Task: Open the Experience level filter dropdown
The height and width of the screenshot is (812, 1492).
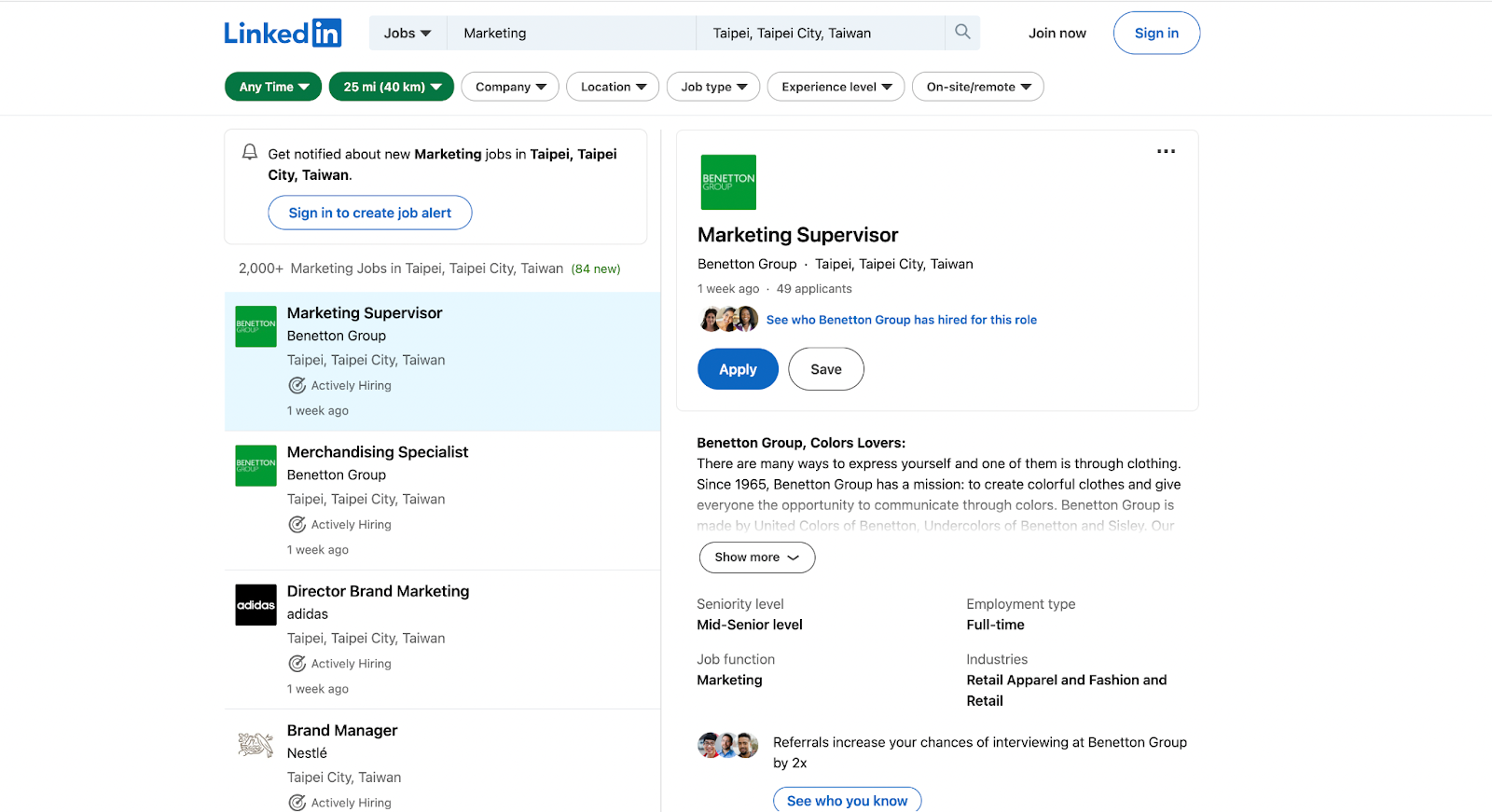Action: 836,87
